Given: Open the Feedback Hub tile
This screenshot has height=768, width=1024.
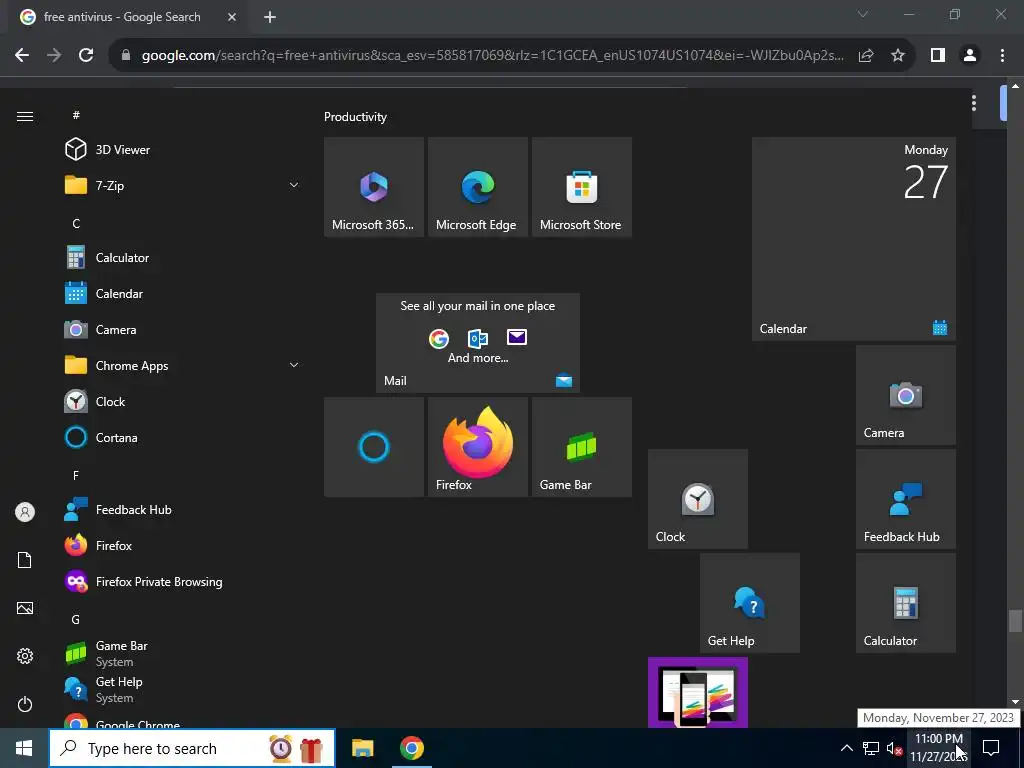Looking at the screenshot, I should click(906, 499).
